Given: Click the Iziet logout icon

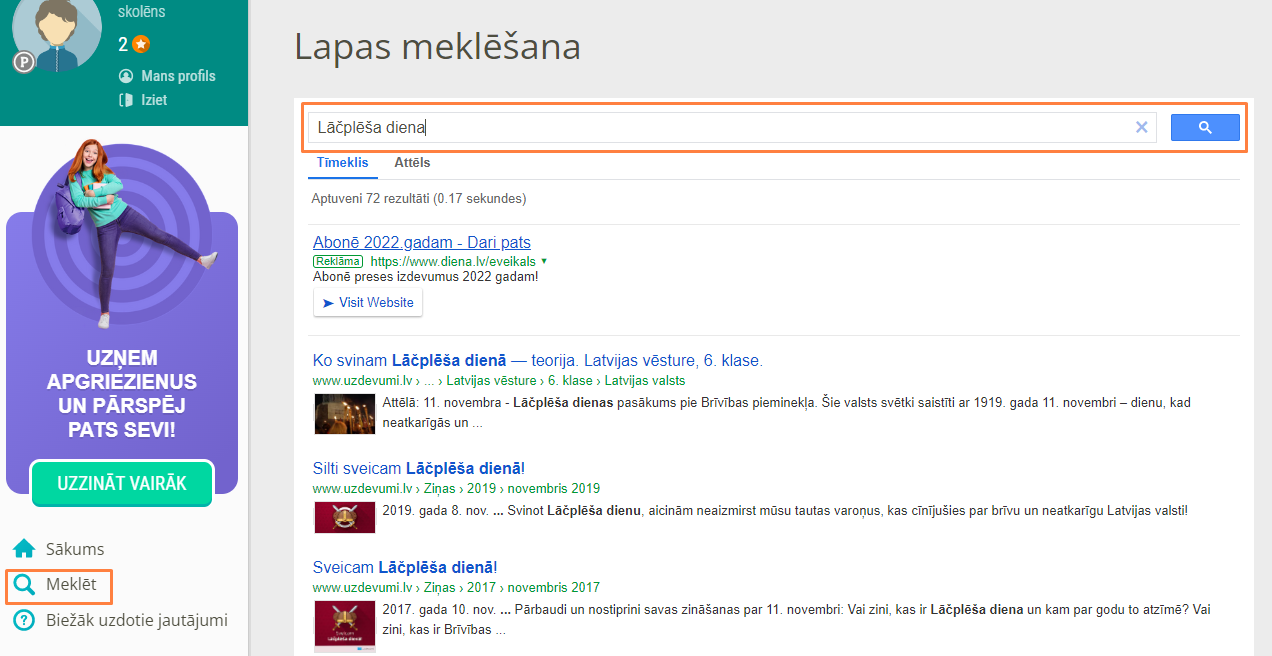Looking at the screenshot, I should pos(126,100).
